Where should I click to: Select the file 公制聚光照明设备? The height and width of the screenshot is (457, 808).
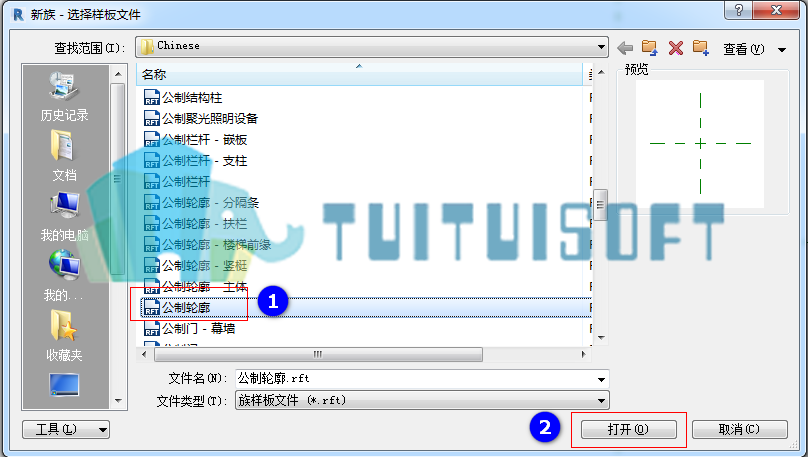210,119
